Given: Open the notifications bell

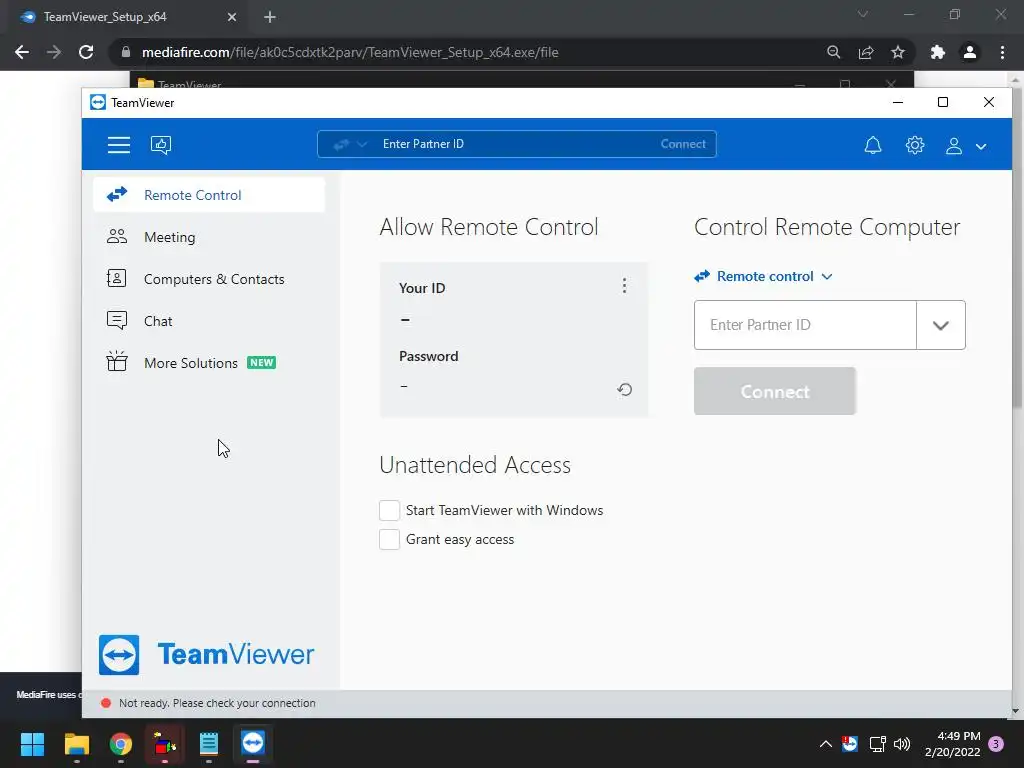Looking at the screenshot, I should click(873, 145).
